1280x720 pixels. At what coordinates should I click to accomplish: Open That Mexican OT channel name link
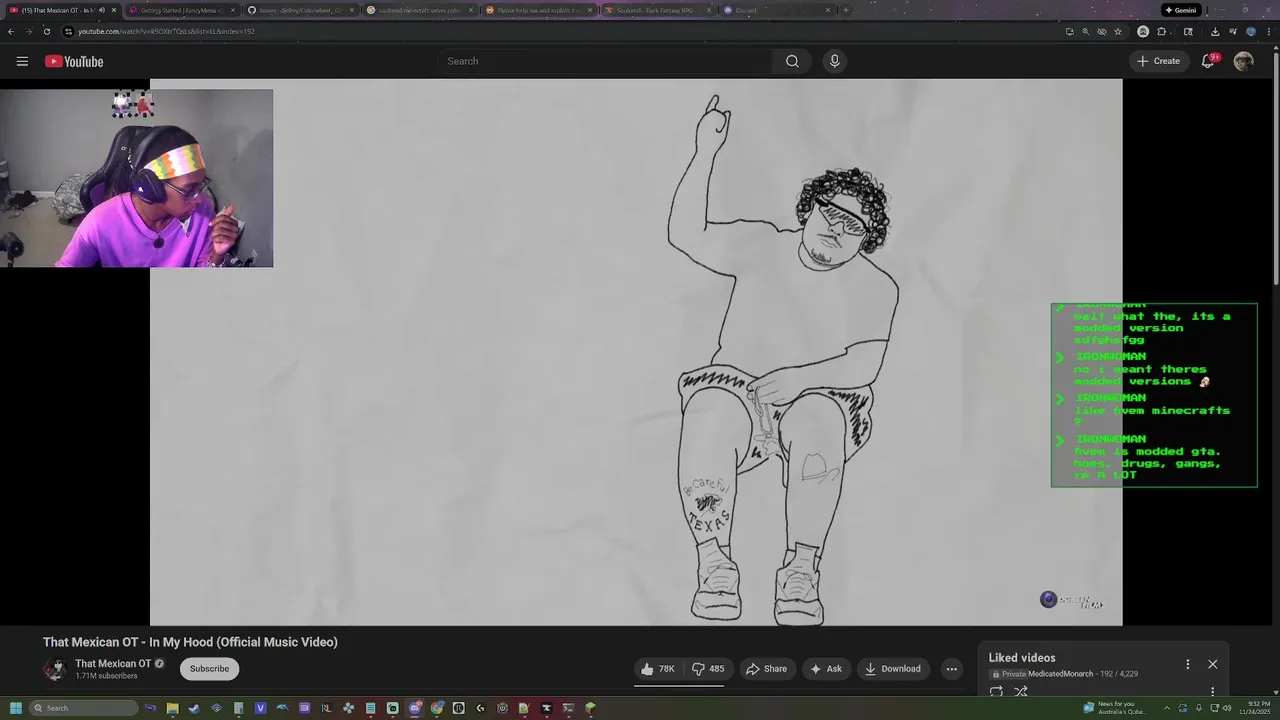[x=113, y=663]
